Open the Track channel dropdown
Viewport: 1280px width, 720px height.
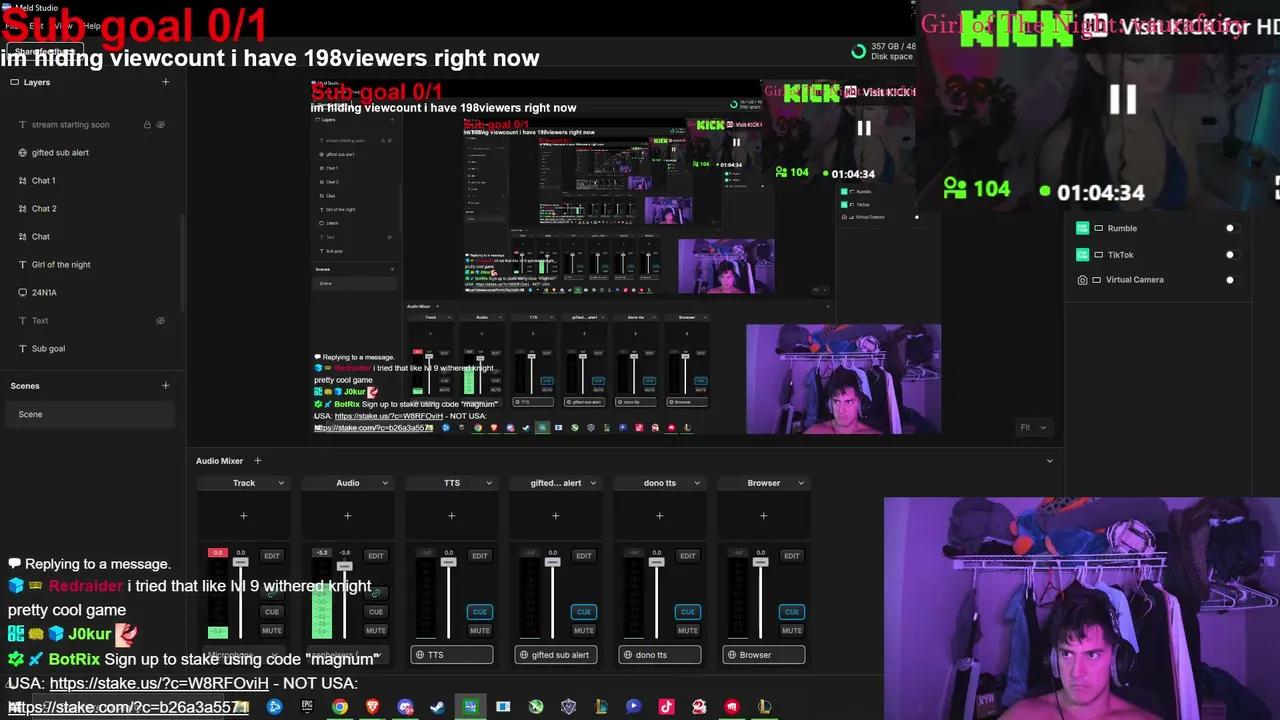pyautogui.click(x=281, y=483)
